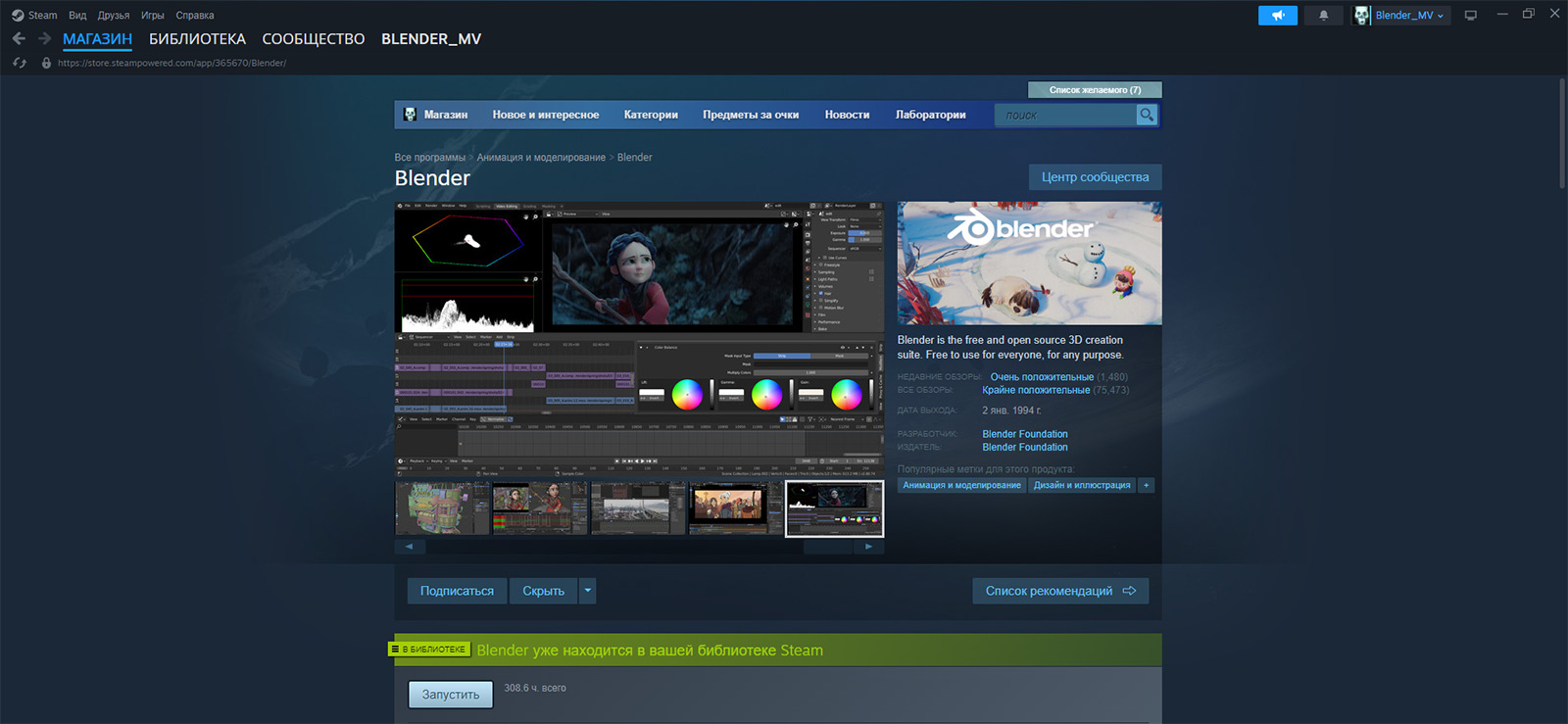Screen dimensions: 1568x724
Task: Open Категории store menu
Action: click(x=651, y=115)
